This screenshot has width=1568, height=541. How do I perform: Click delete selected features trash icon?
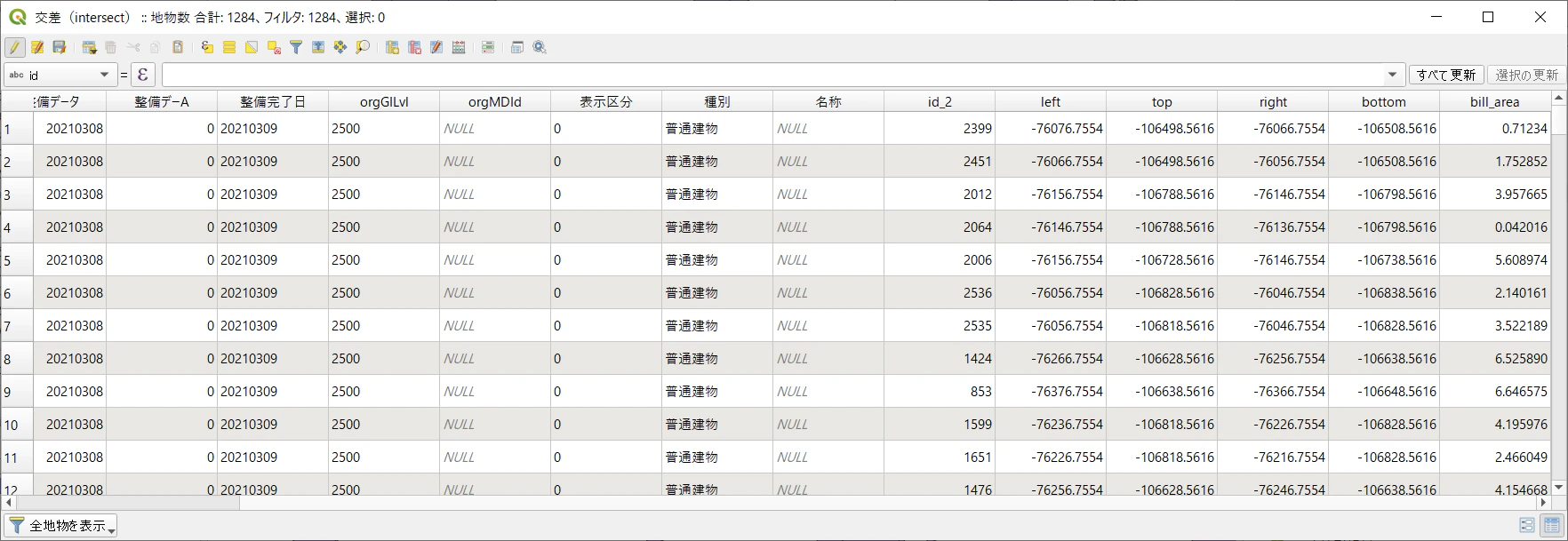[x=111, y=47]
